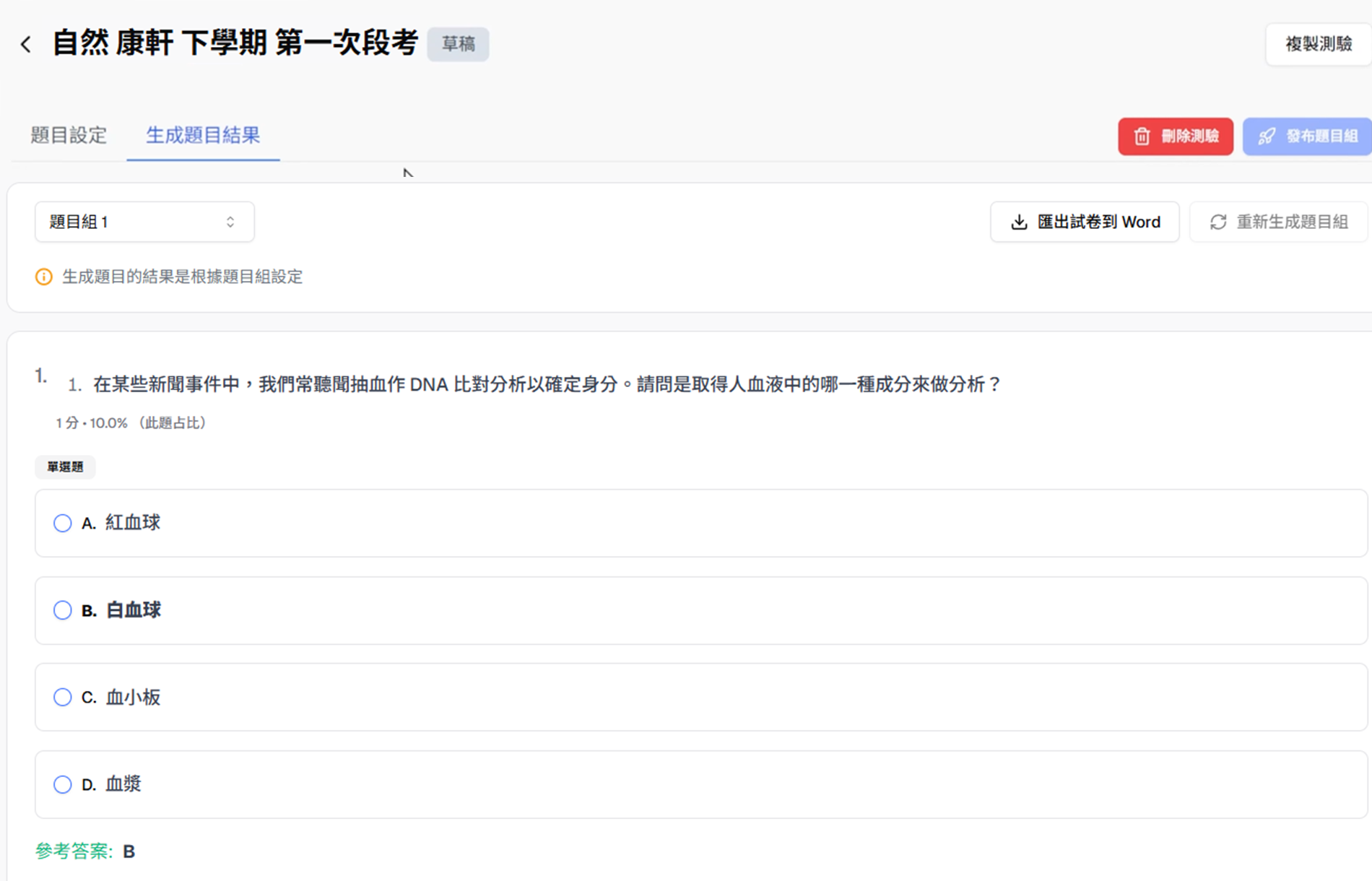Viewport: 1372px width, 881px height.
Task: Select radio option C. 血小板
Action: pyautogui.click(x=63, y=697)
